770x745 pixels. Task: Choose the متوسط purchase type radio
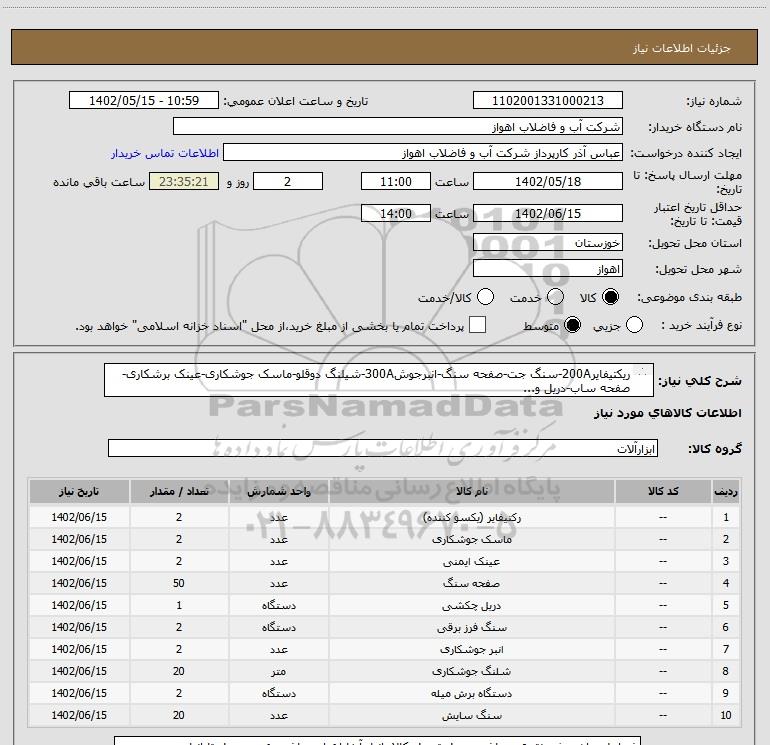(572, 325)
